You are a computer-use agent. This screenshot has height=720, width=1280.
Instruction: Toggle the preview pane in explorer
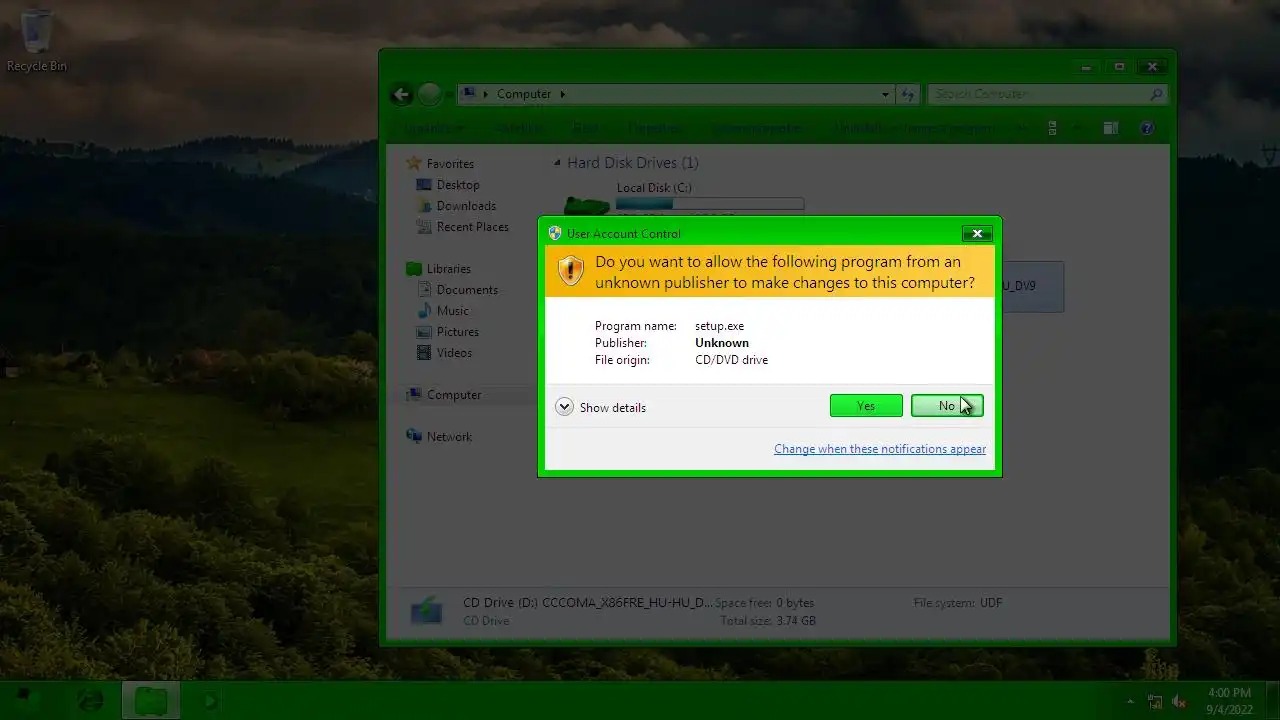[1110, 128]
